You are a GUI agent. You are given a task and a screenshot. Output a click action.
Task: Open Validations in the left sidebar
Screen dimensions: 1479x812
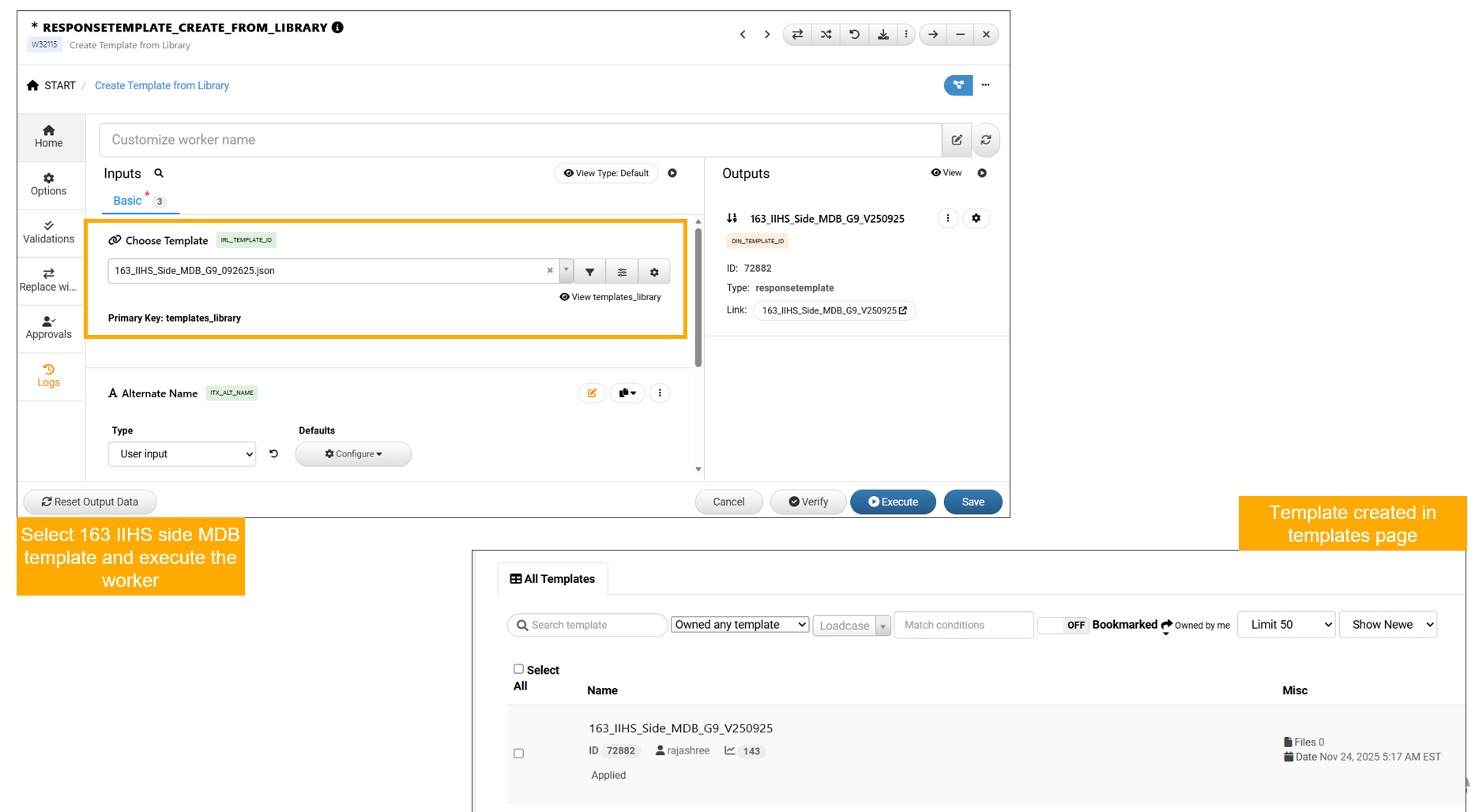coord(48,232)
